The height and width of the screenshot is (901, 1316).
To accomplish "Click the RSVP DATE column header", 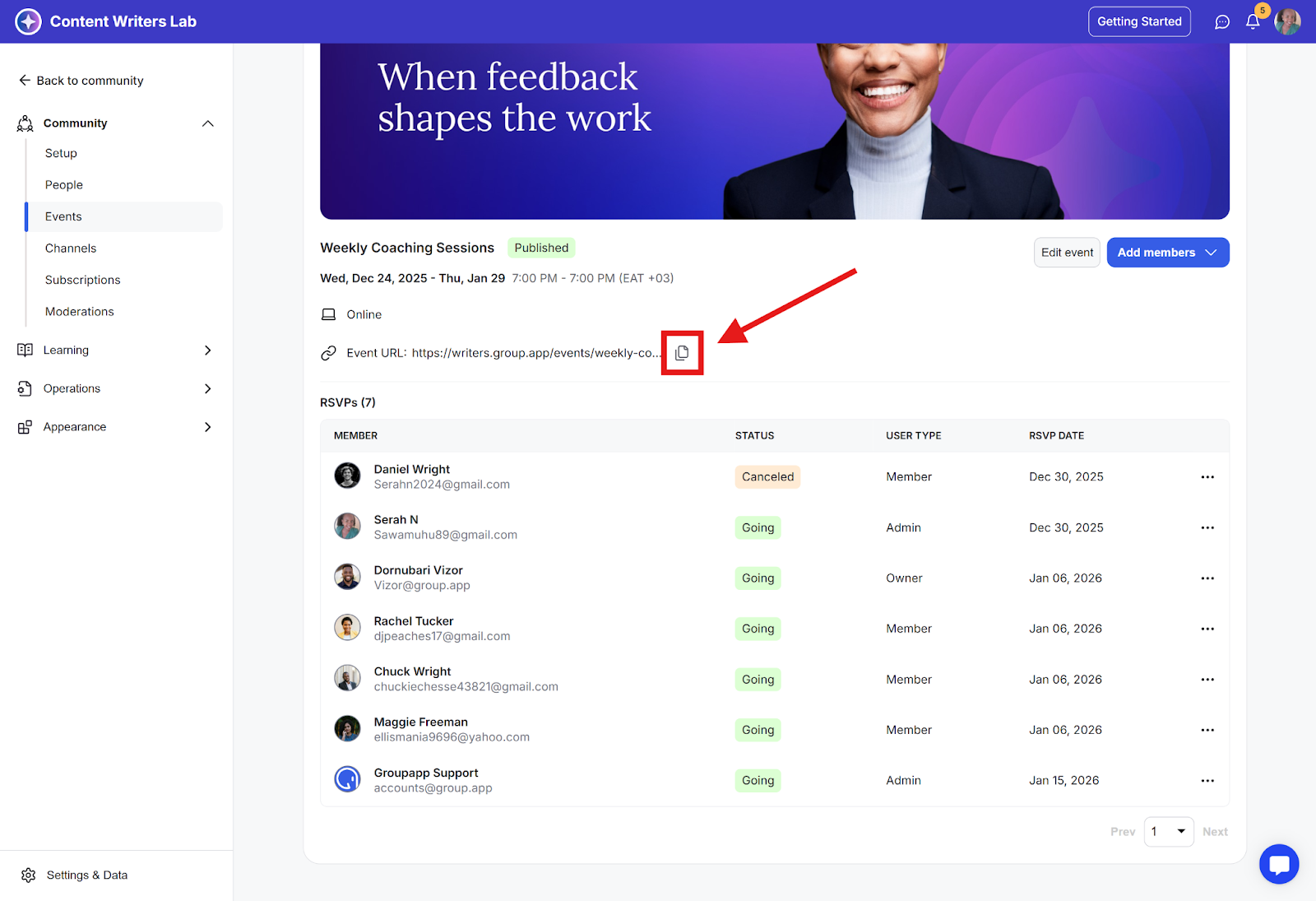I will (x=1056, y=436).
